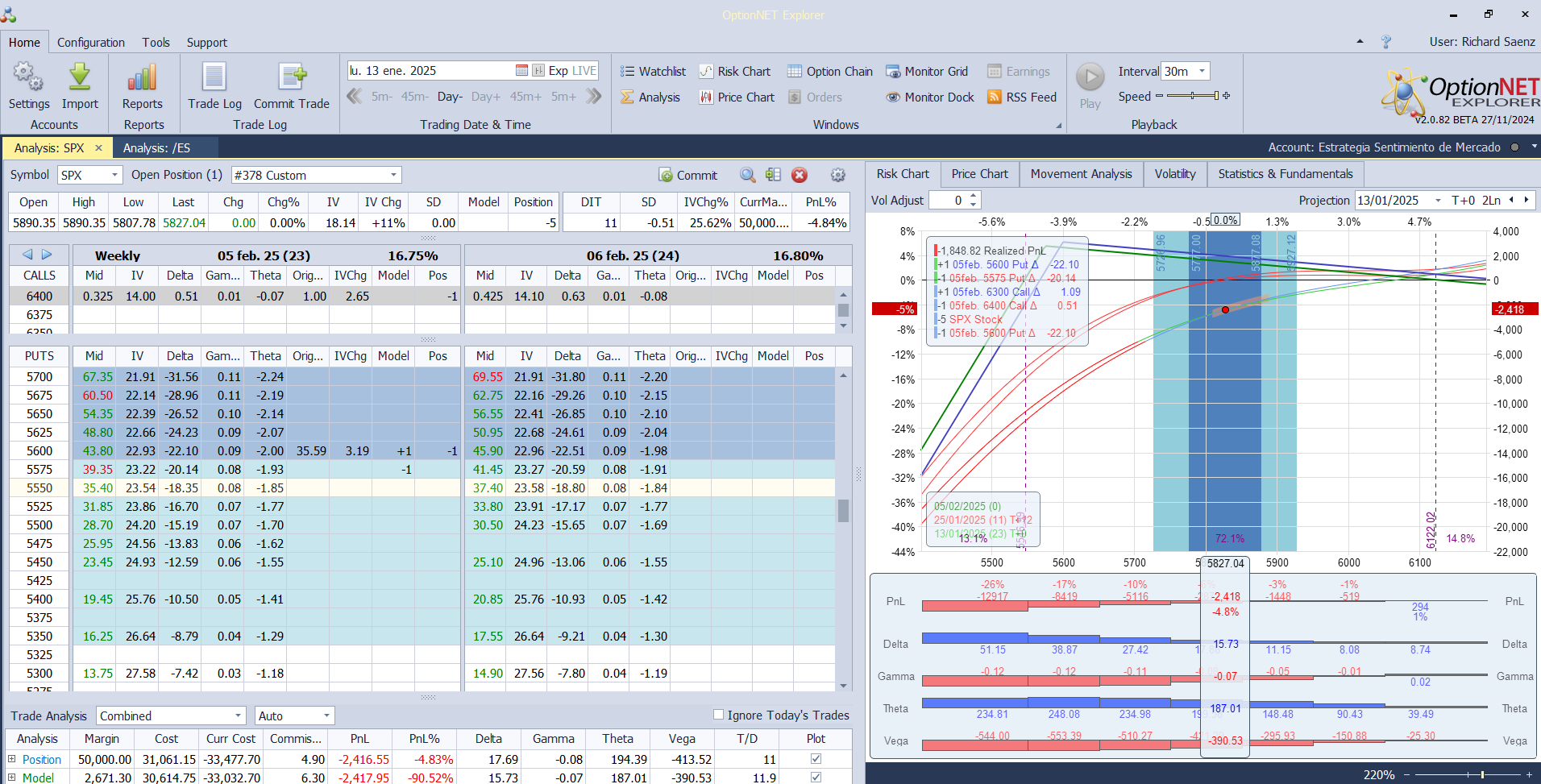Viewport: 1541px width, 784px height.
Task: Toggle Ignore Today's Trades checkbox
Action: coord(718,715)
